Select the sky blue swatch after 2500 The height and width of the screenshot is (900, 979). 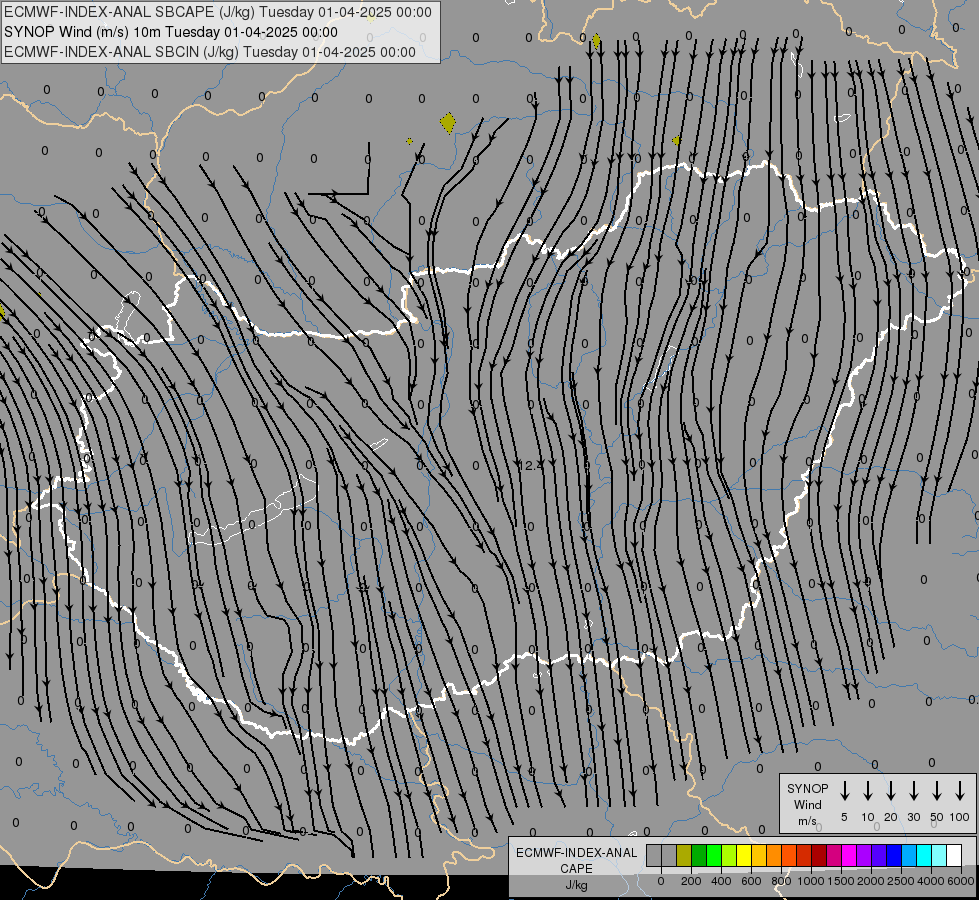tap(908, 856)
